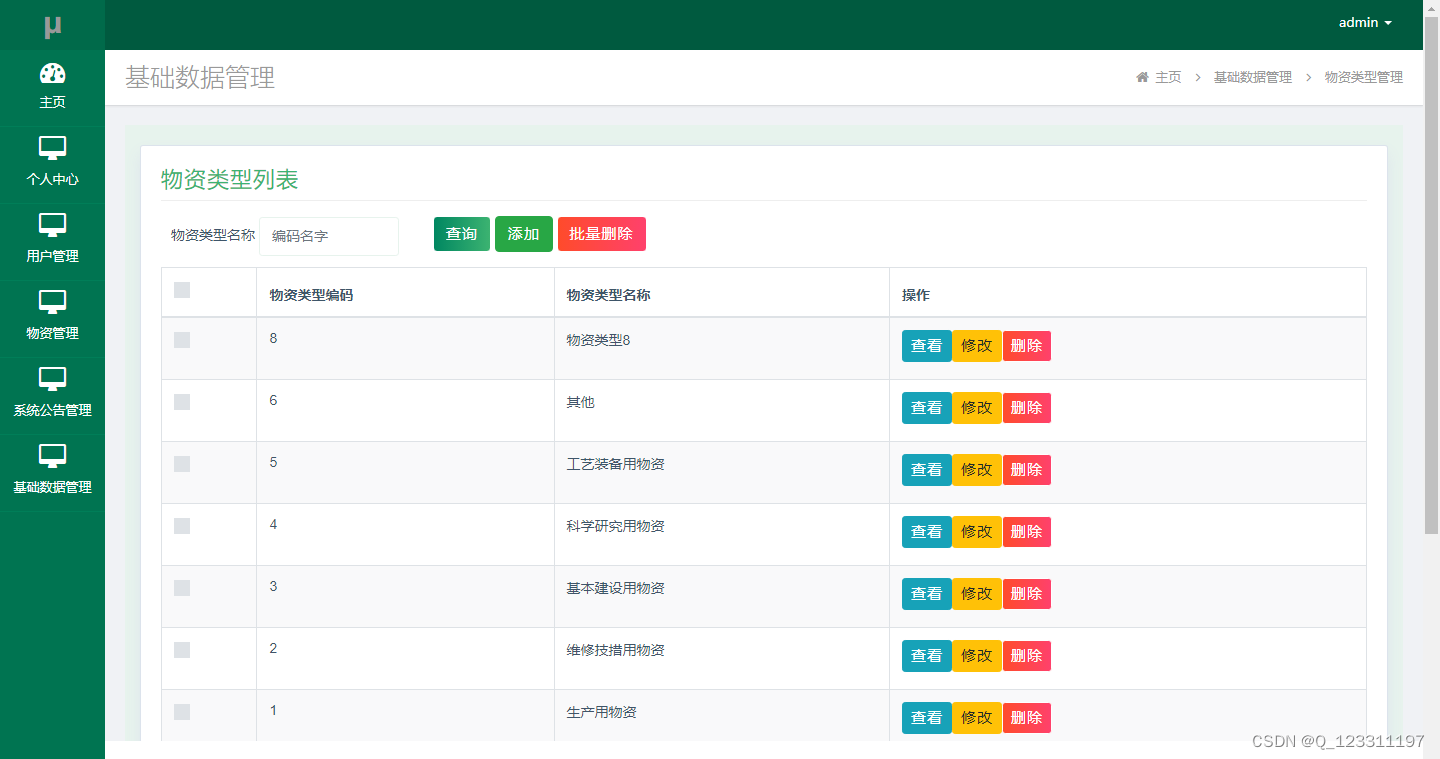This screenshot has height=759, width=1440.
Task: View details of 物资类型8 with 查看
Action: click(x=927, y=346)
